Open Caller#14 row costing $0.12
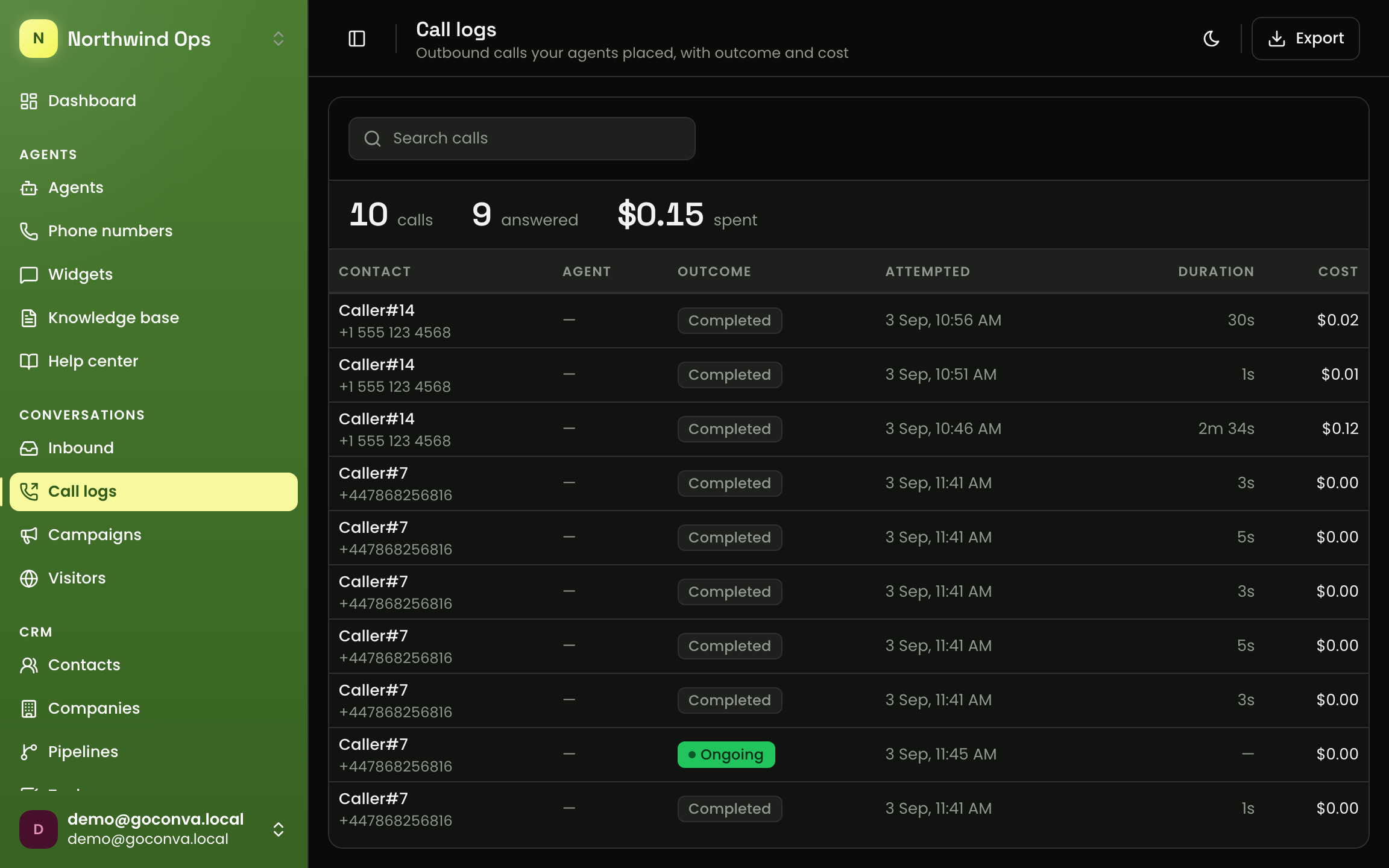The height and width of the screenshot is (868, 1389). (x=849, y=429)
